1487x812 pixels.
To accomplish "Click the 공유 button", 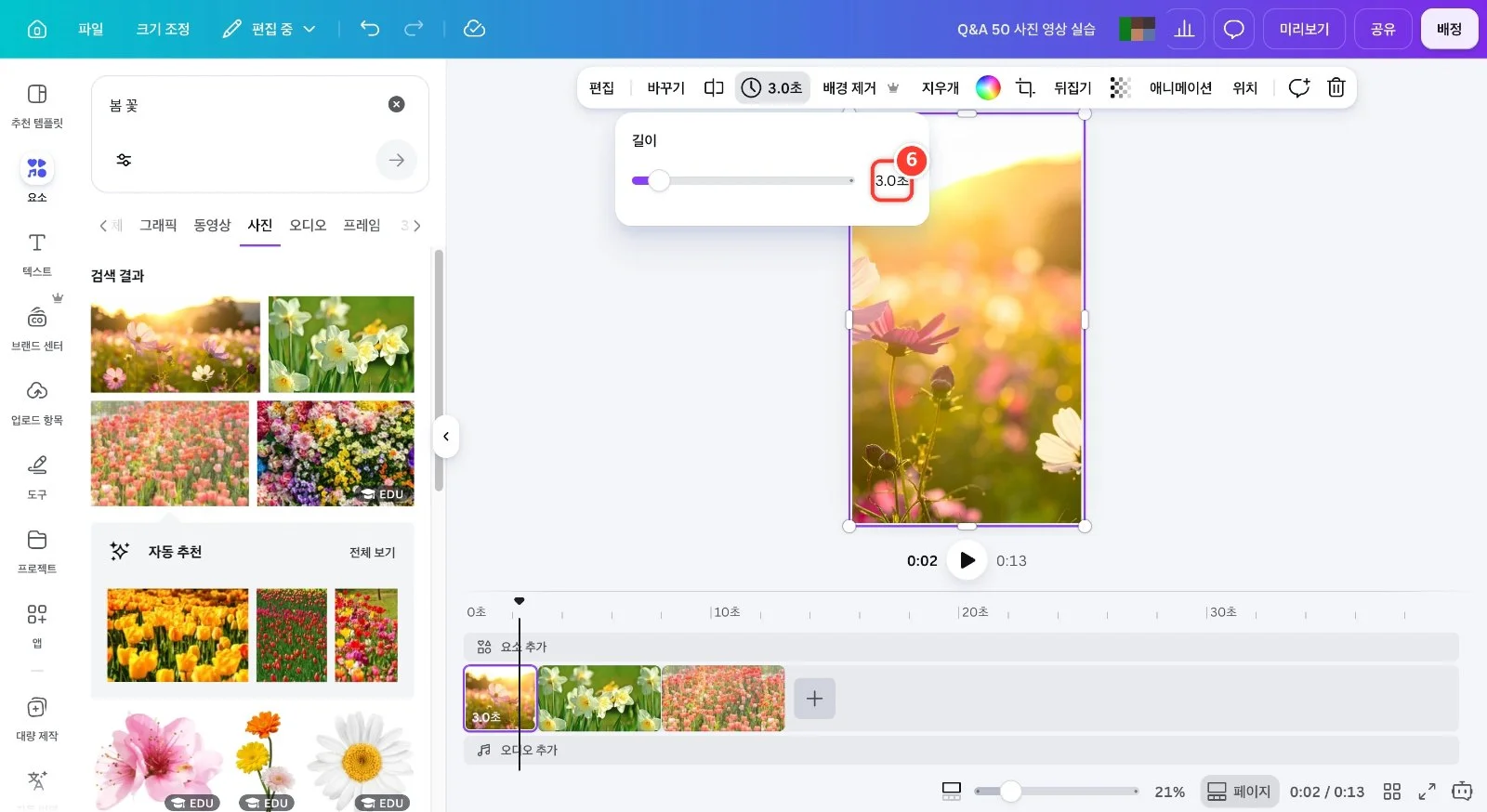I will pos(1383,29).
